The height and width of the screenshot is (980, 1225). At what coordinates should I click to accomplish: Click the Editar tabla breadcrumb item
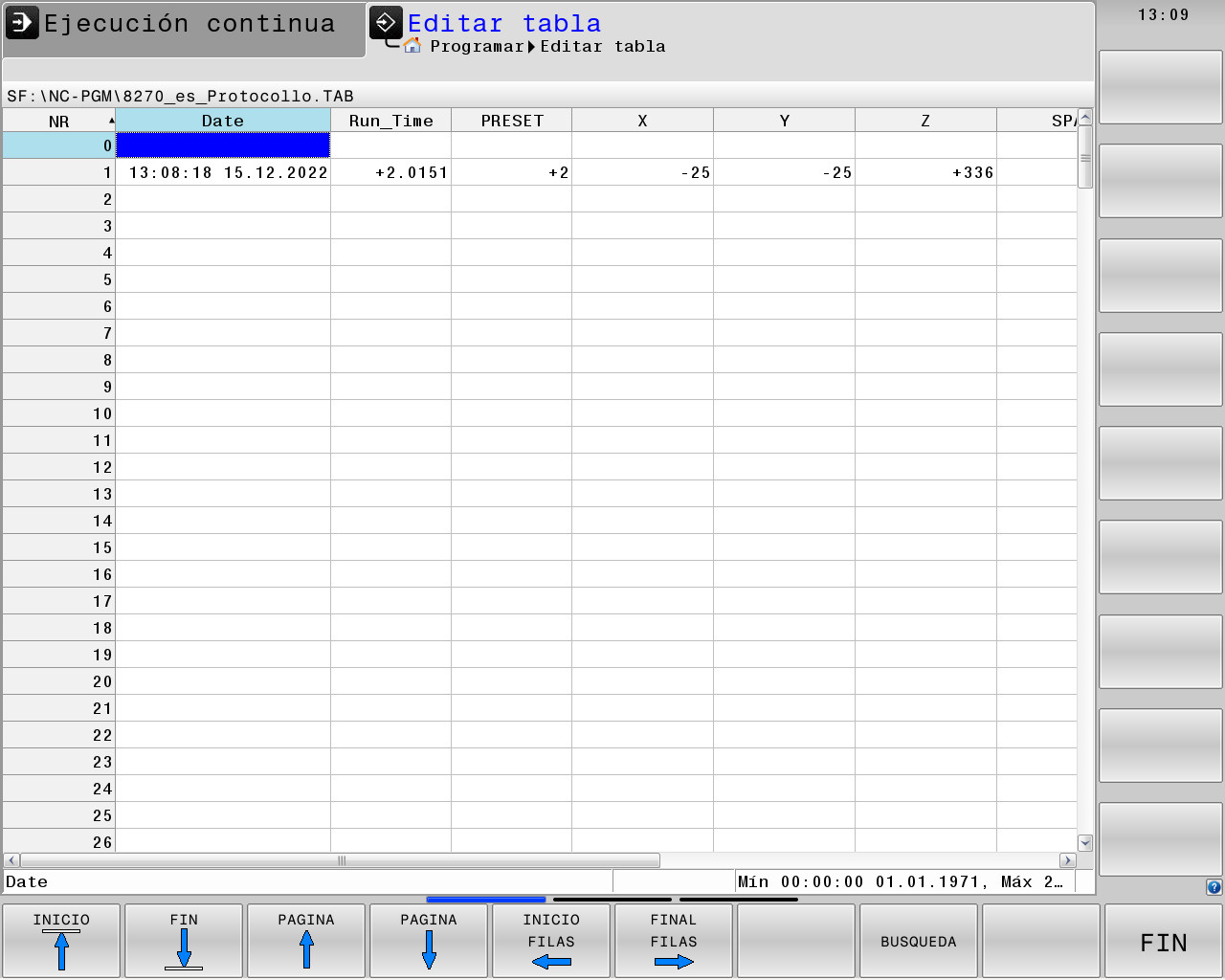click(x=603, y=46)
